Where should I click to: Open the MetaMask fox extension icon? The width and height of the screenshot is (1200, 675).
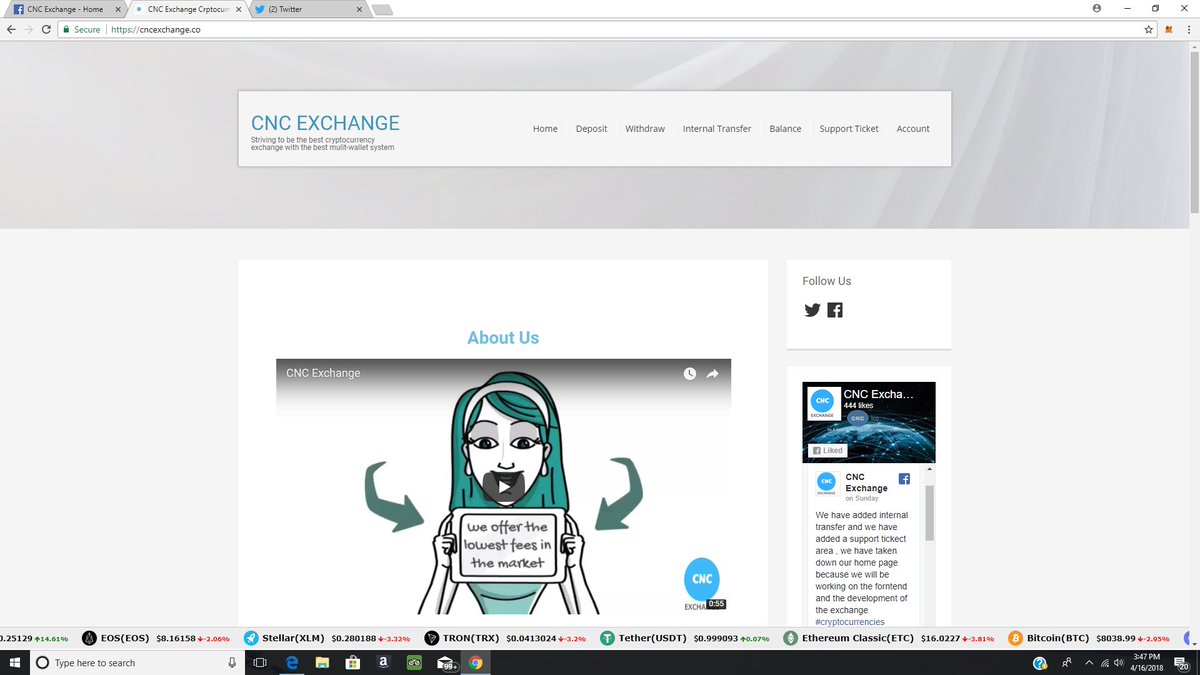point(1168,30)
